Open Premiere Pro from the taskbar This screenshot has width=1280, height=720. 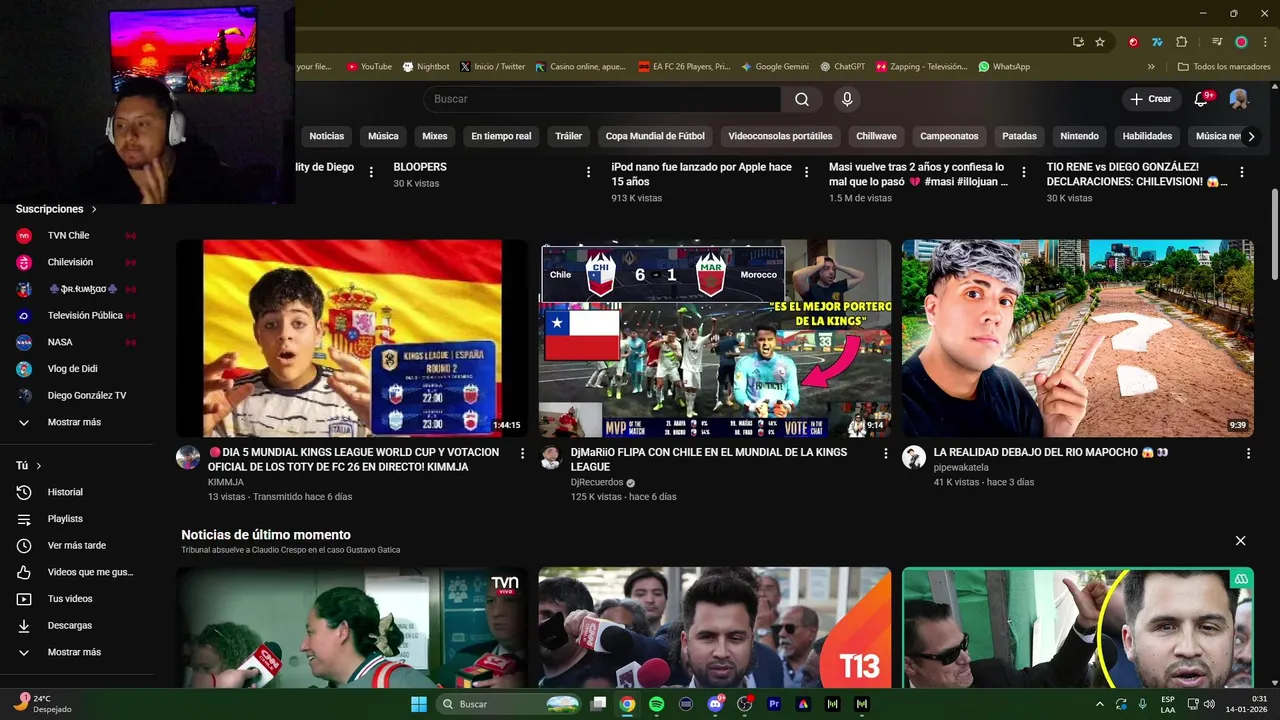773,704
